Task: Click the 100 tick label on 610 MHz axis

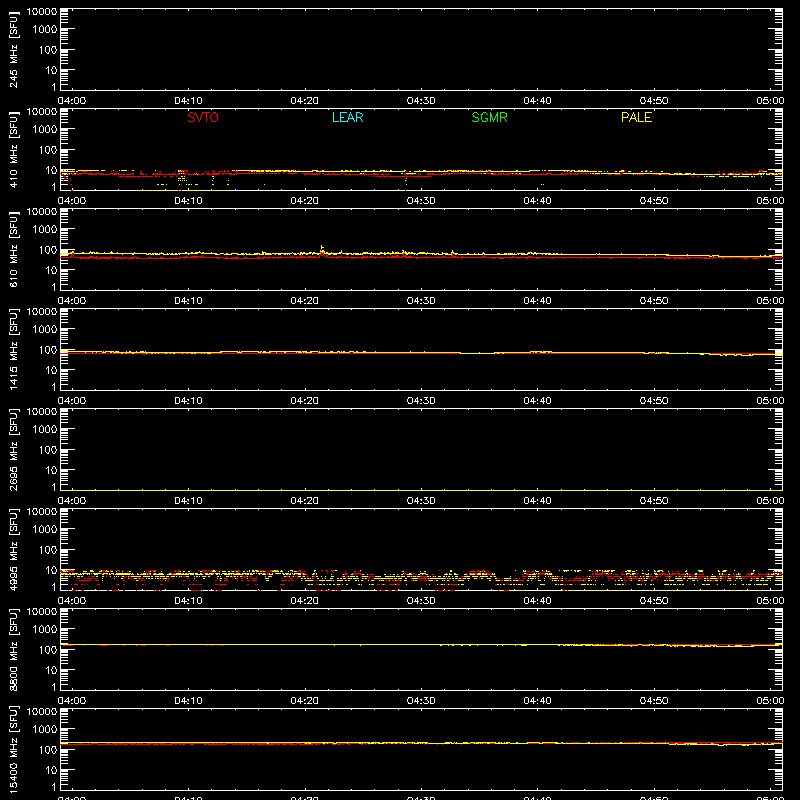Action: point(48,250)
